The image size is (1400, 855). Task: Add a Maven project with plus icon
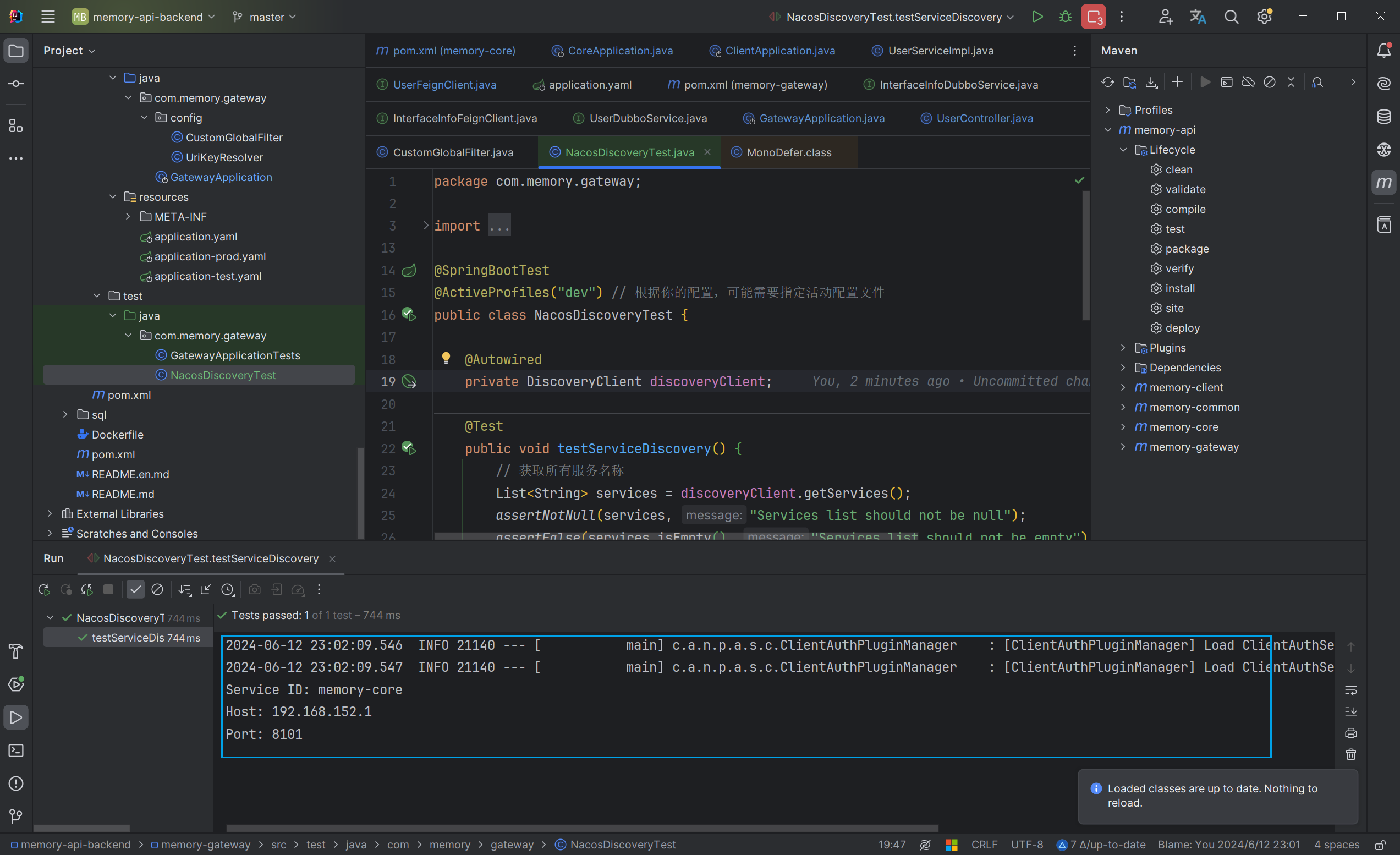(1177, 83)
